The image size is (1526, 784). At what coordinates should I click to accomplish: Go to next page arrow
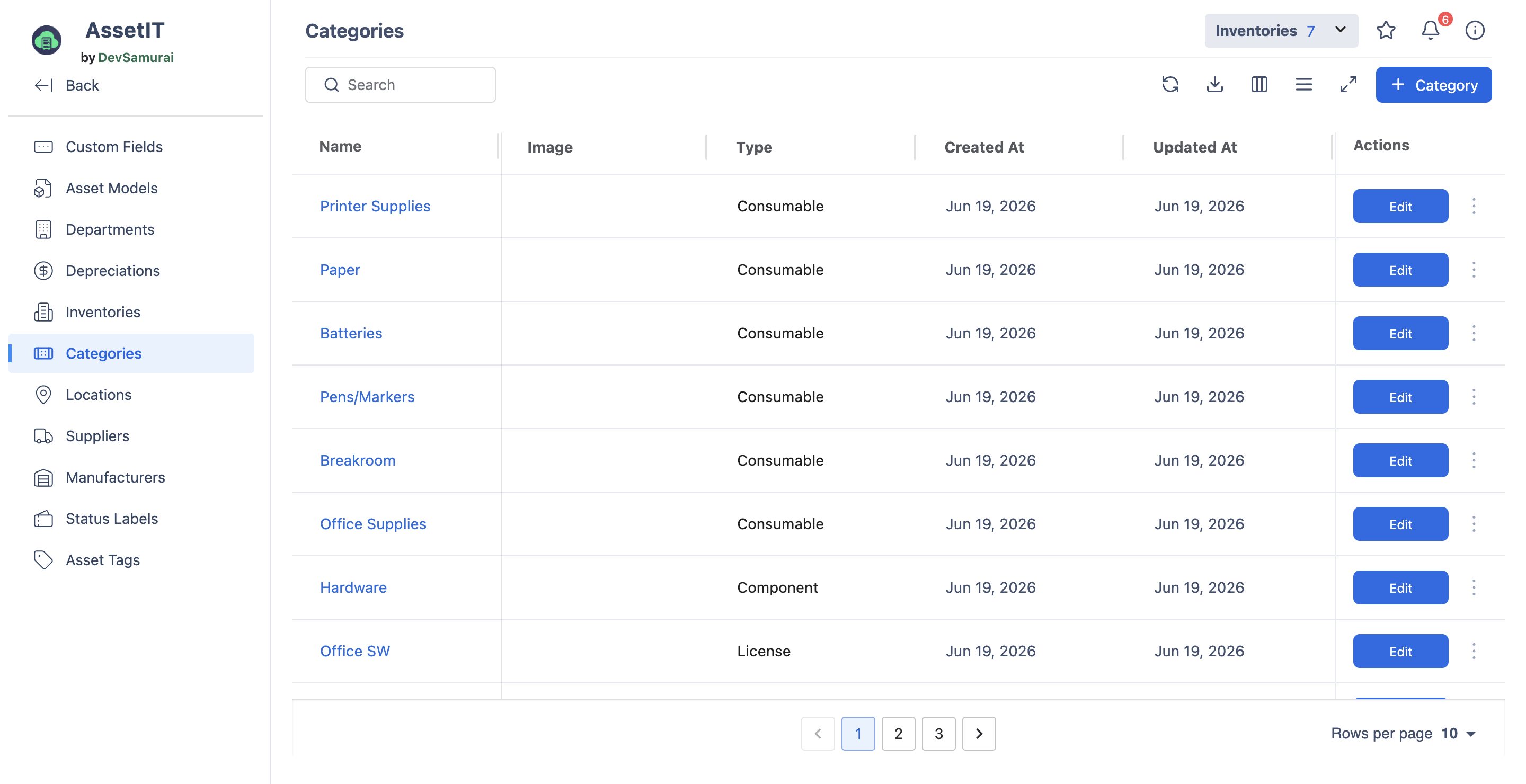tap(979, 734)
